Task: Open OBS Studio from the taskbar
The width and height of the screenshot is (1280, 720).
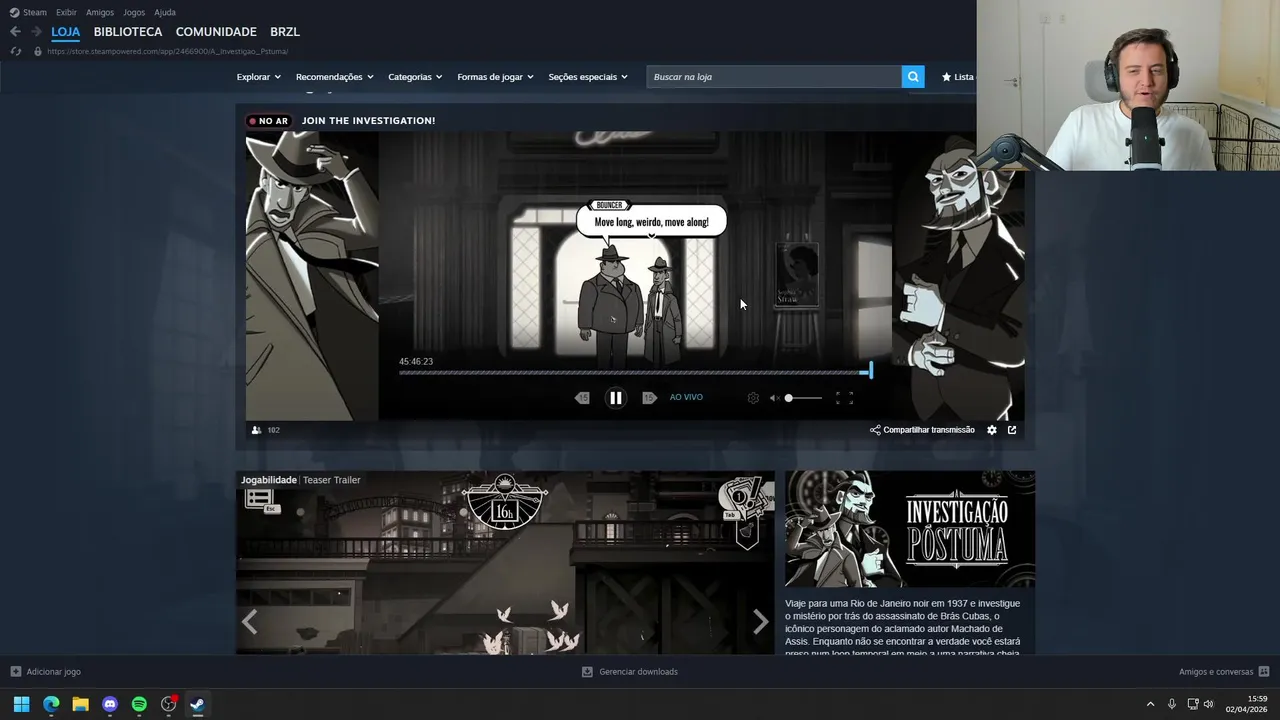Action: click(169, 704)
